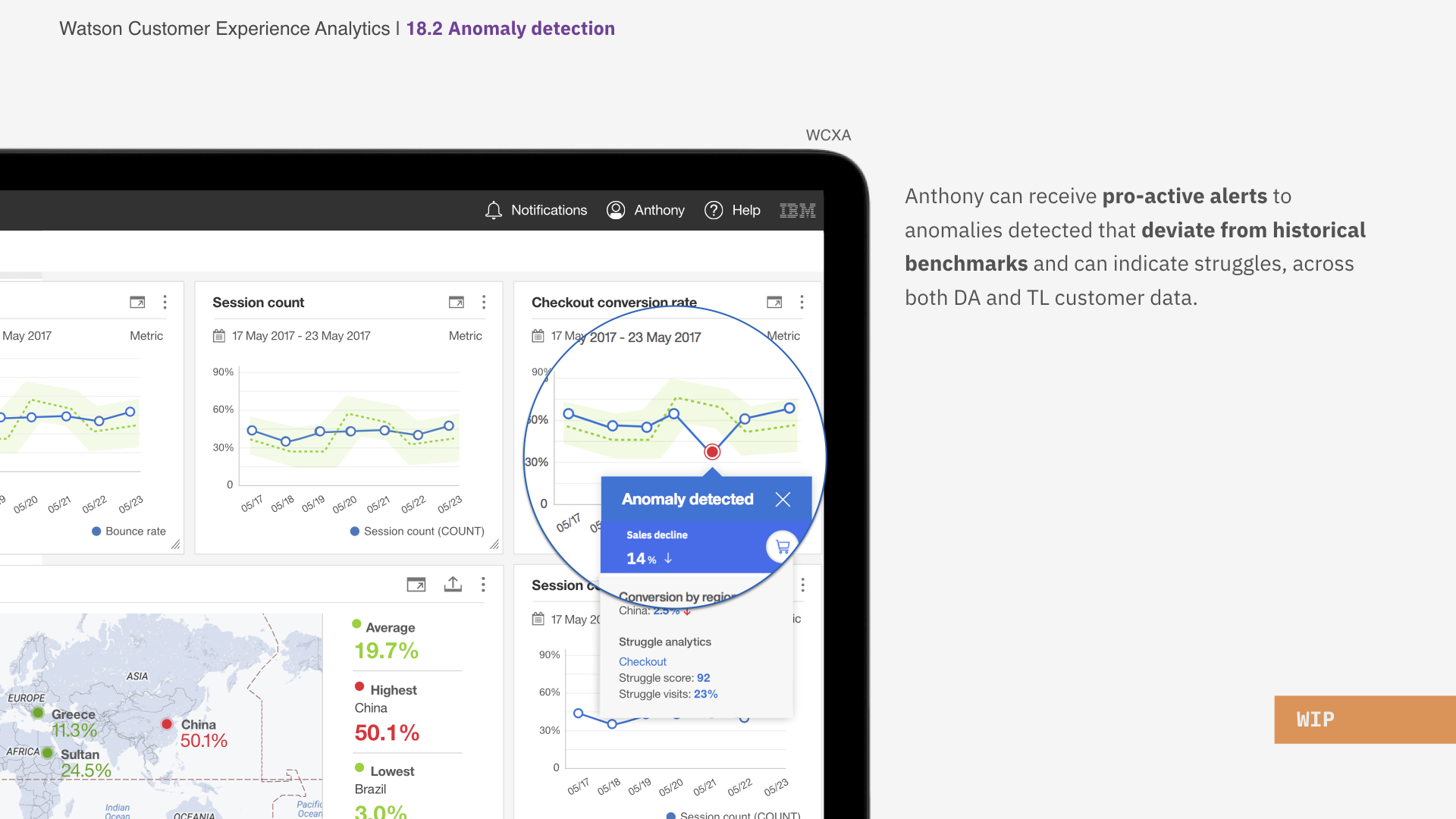The width and height of the screenshot is (1456, 819).
Task: Click the China marker on the map
Action: coord(167,724)
